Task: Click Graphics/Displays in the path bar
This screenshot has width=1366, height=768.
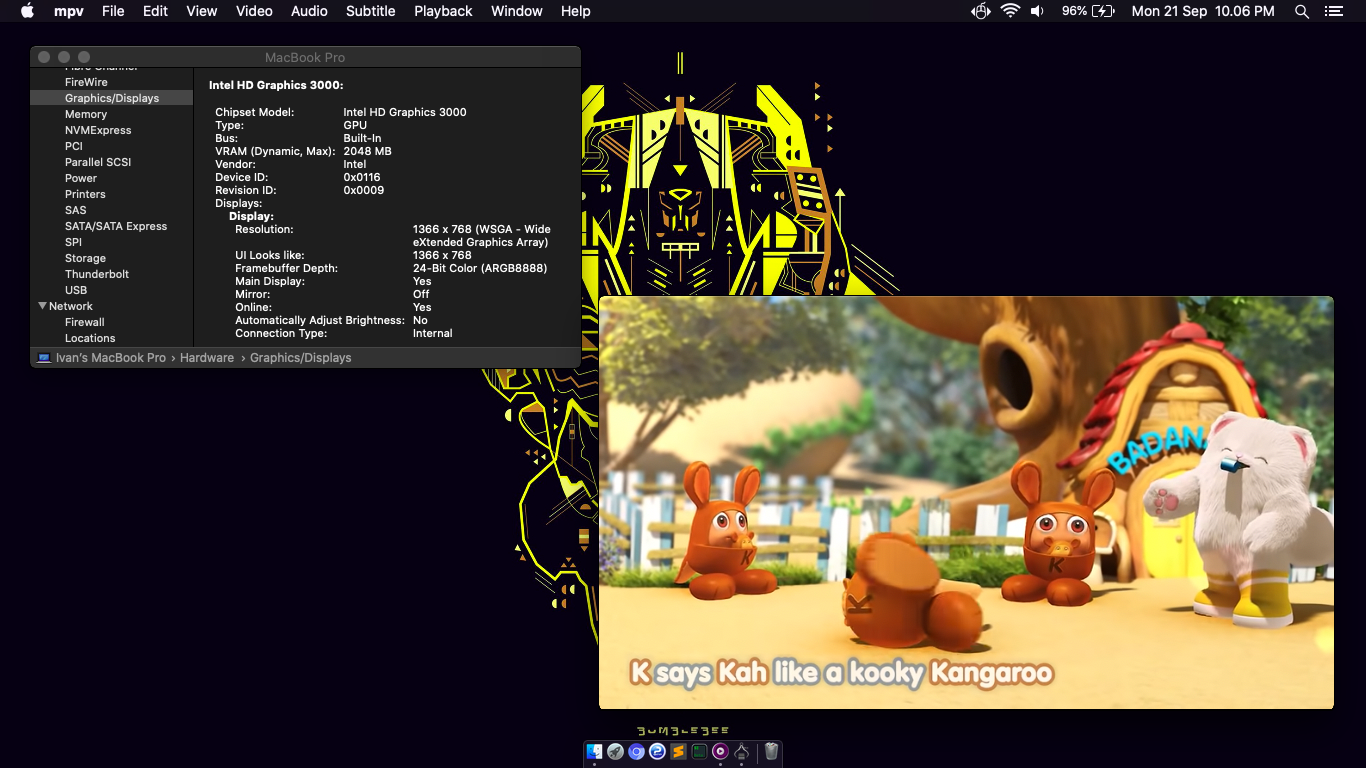Action: 301,358
